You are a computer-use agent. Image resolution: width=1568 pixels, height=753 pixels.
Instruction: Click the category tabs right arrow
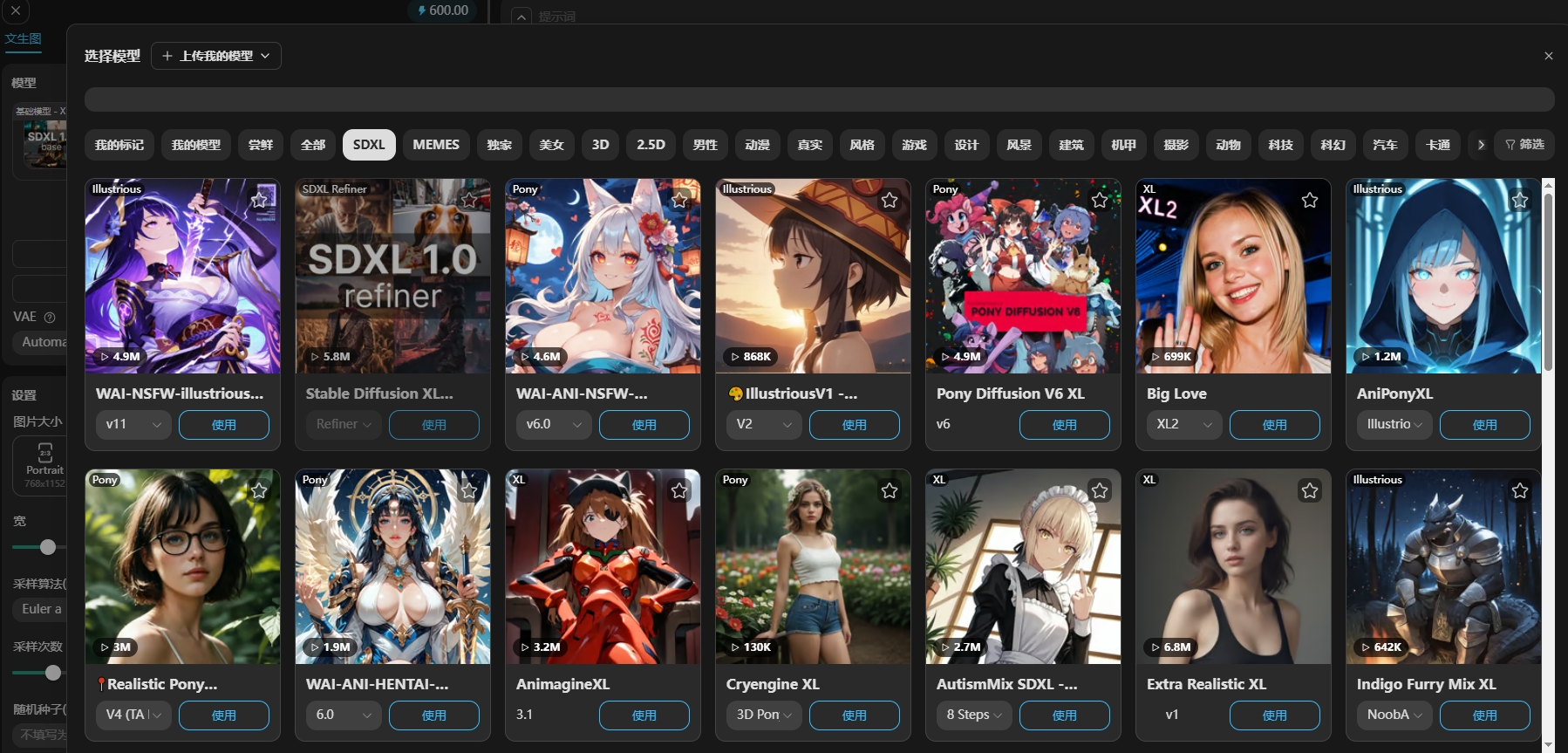pyautogui.click(x=1480, y=145)
